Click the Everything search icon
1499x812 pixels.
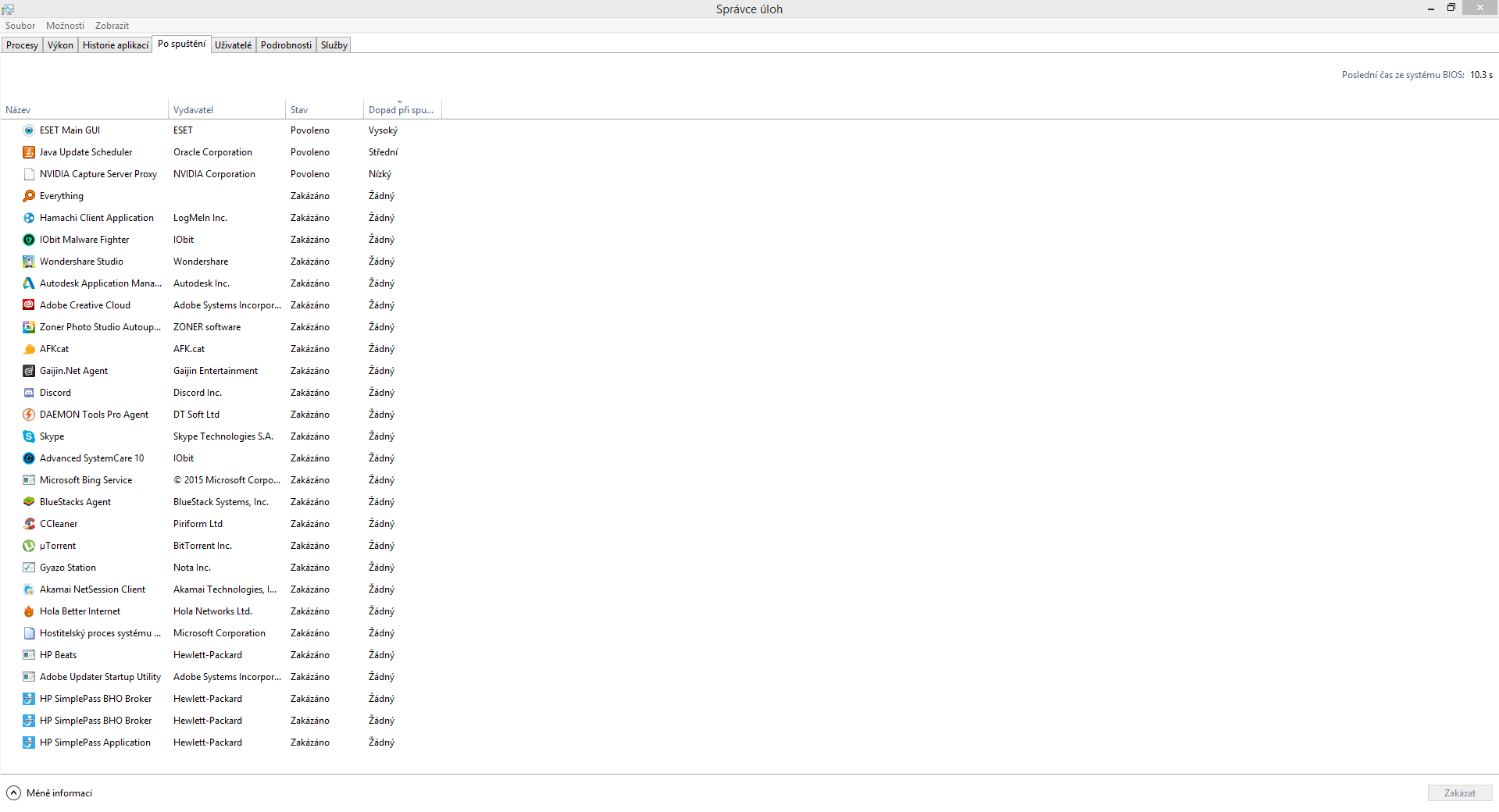[x=29, y=196]
